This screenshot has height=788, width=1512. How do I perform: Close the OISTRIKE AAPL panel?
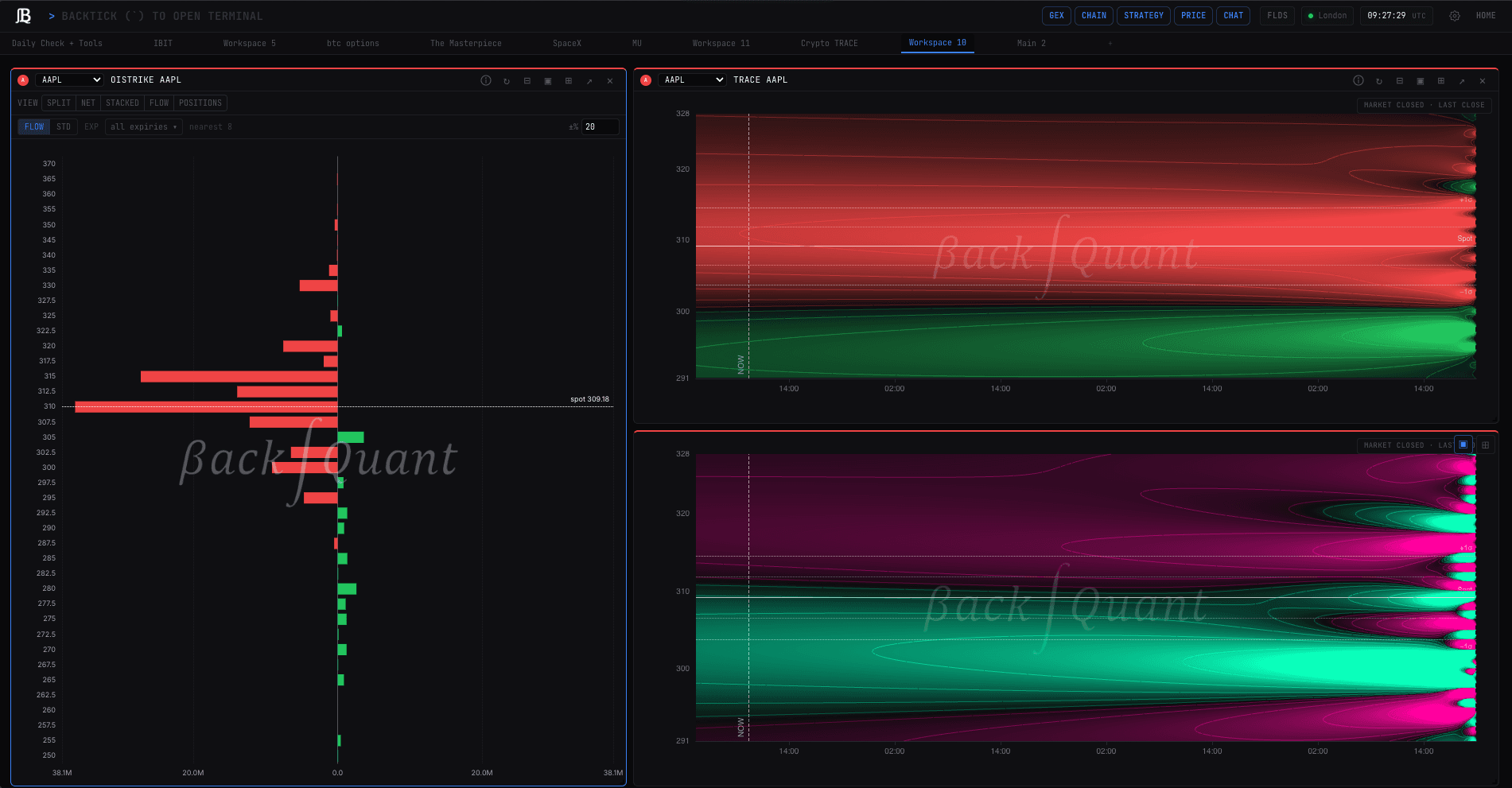[x=610, y=80]
